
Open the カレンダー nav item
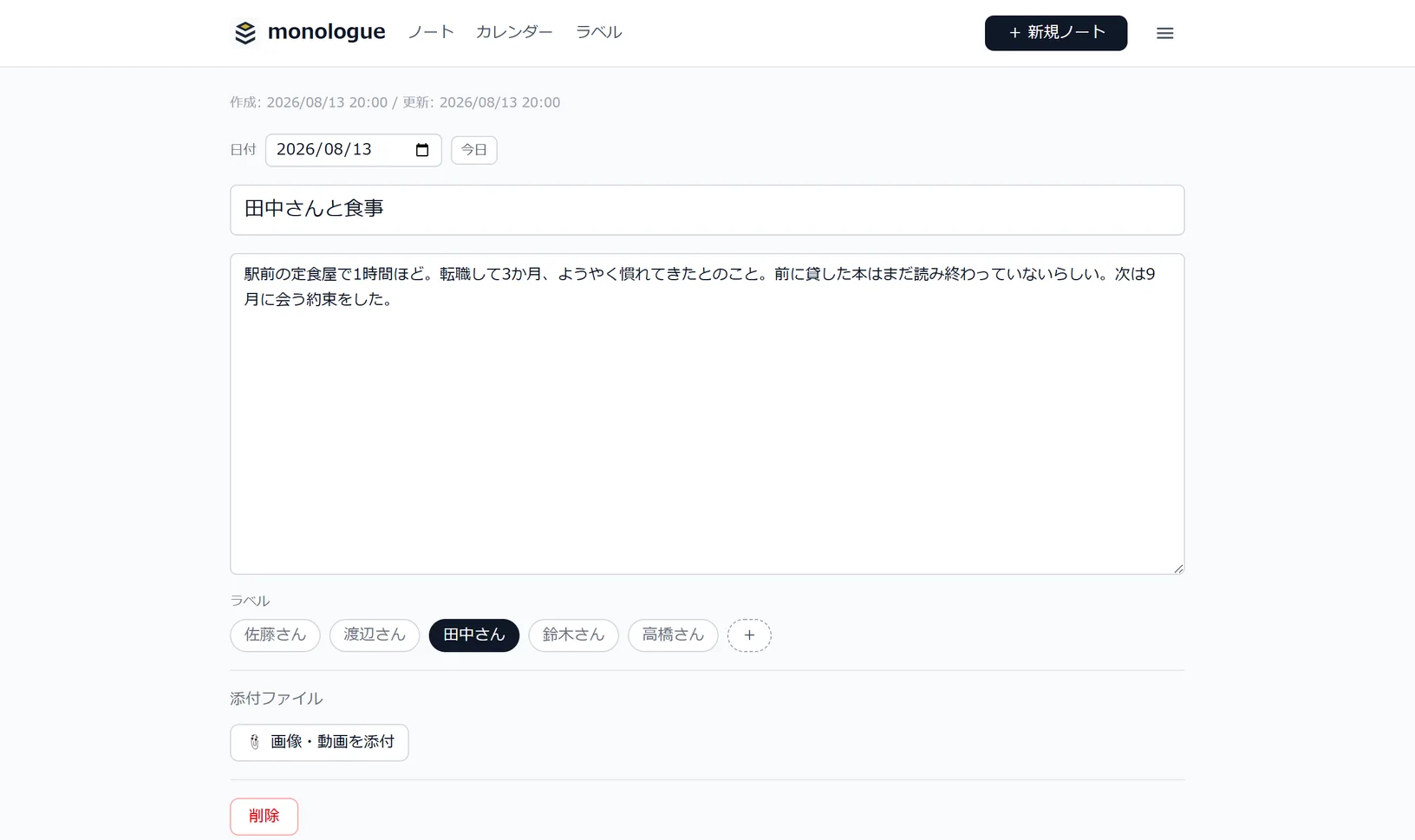click(x=514, y=32)
